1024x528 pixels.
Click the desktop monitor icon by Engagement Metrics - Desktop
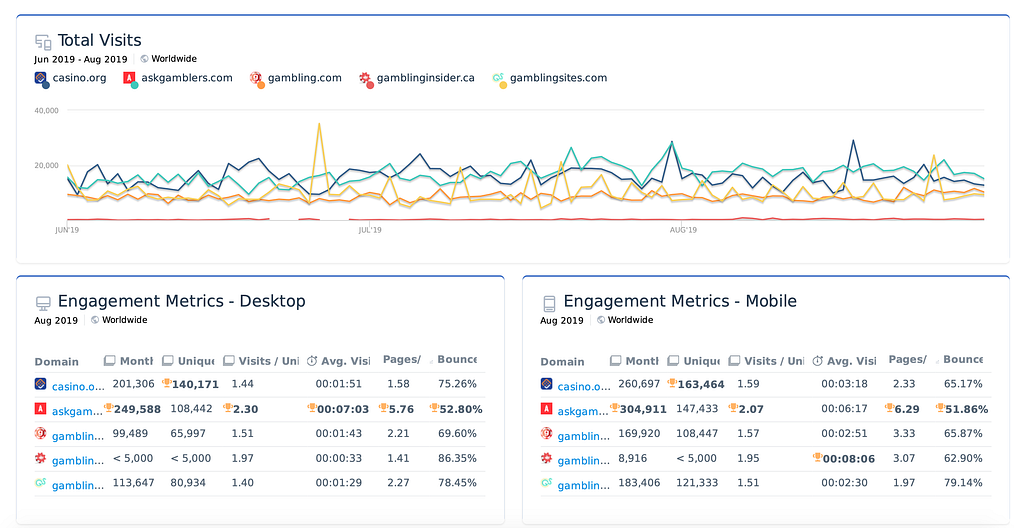pyautogui.click(x=43, y=303)
